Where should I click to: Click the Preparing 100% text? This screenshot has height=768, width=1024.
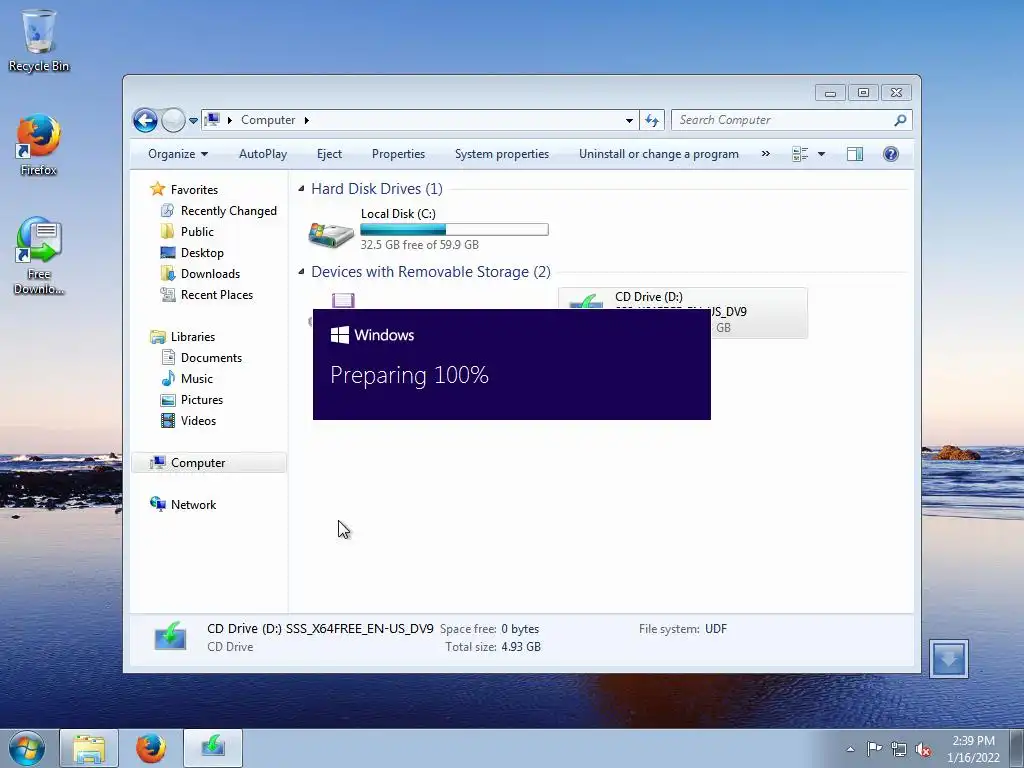409,376
